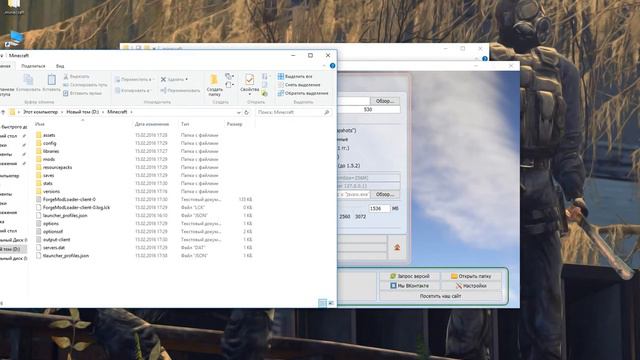The height and width of the screenshot is (360, 640).
Task: Switch to details view icon in status bar
Action: tap(322, 303)
